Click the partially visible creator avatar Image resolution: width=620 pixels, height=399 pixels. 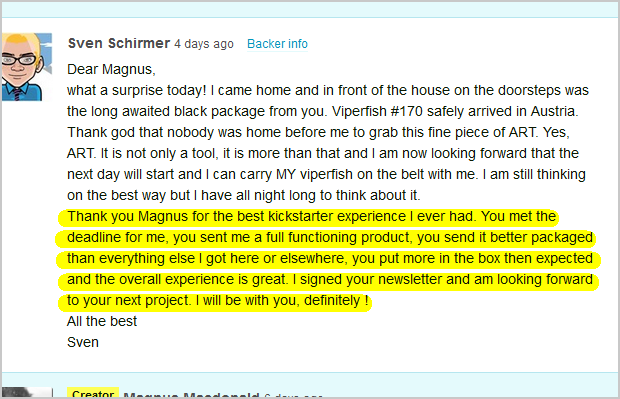[27, 393]
